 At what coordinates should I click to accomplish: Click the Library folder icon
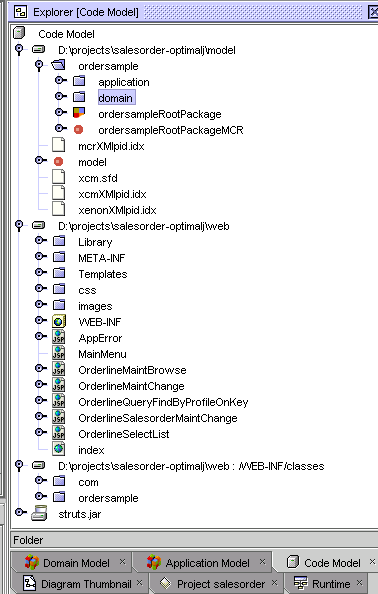59,241
